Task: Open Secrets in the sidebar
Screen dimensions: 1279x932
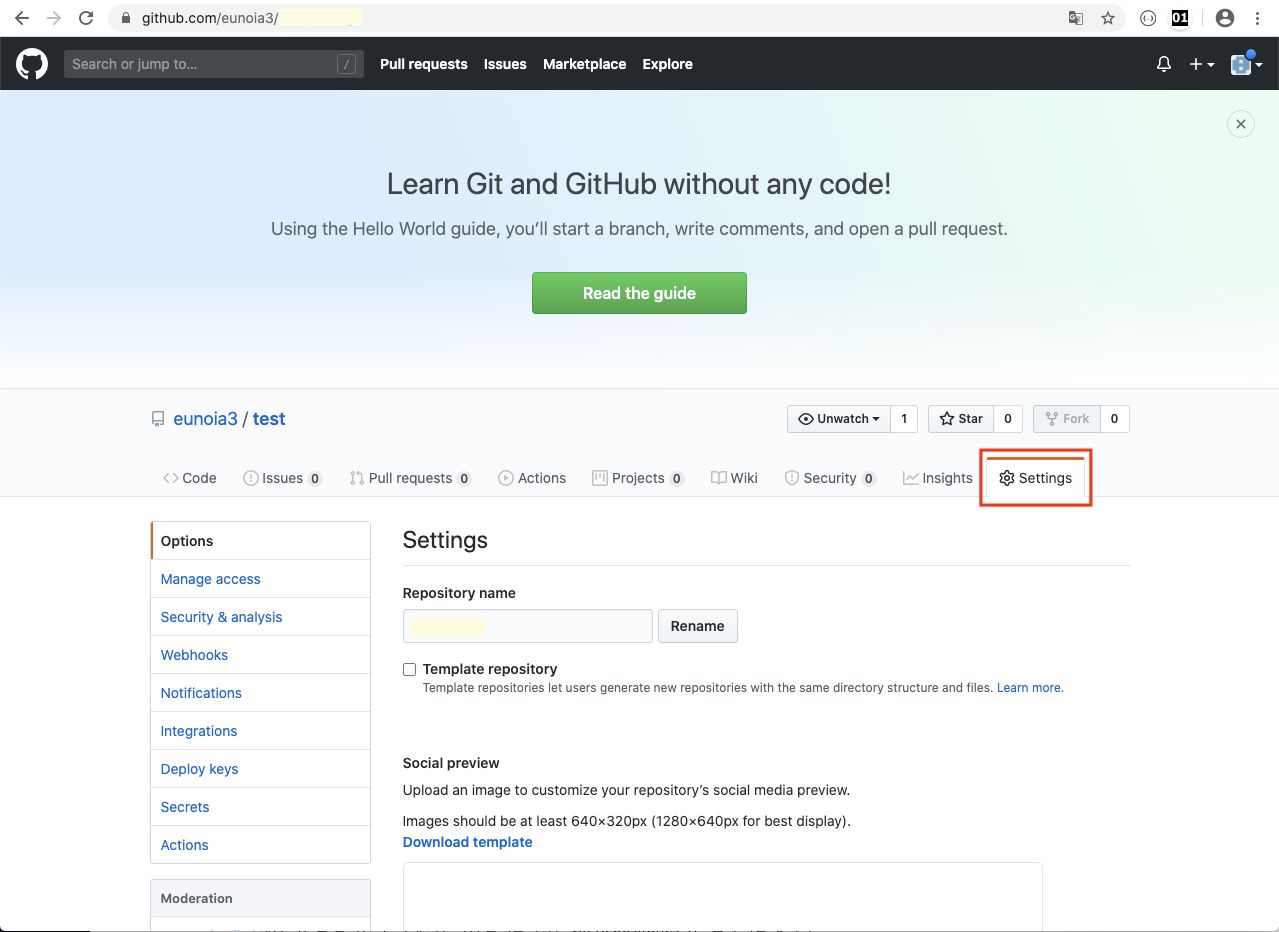Action: click(x=260, y=807)
